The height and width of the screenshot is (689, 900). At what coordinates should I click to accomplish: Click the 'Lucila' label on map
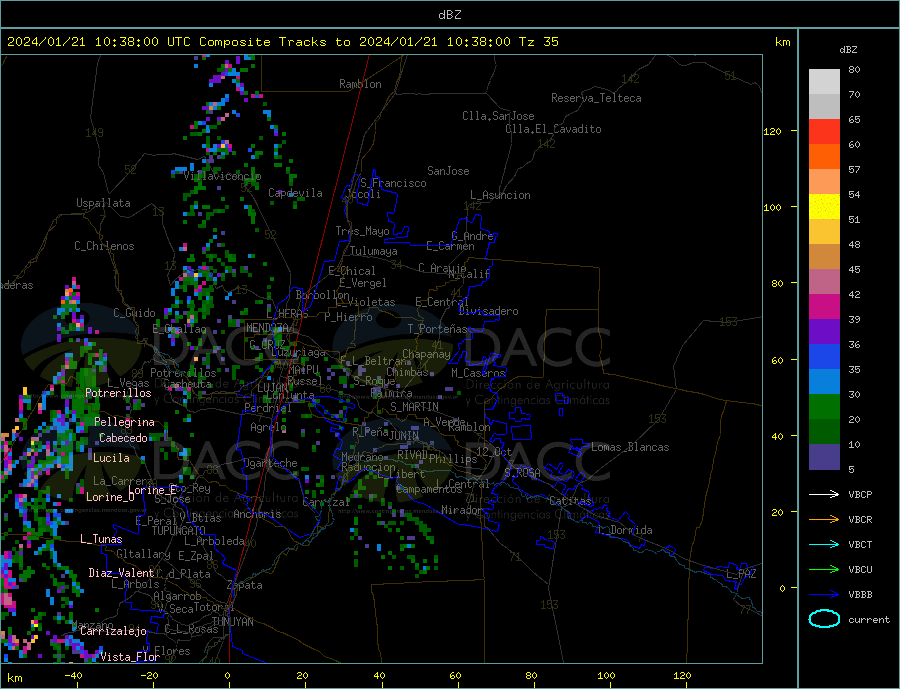pyautogui.click(x=111, y=458)
